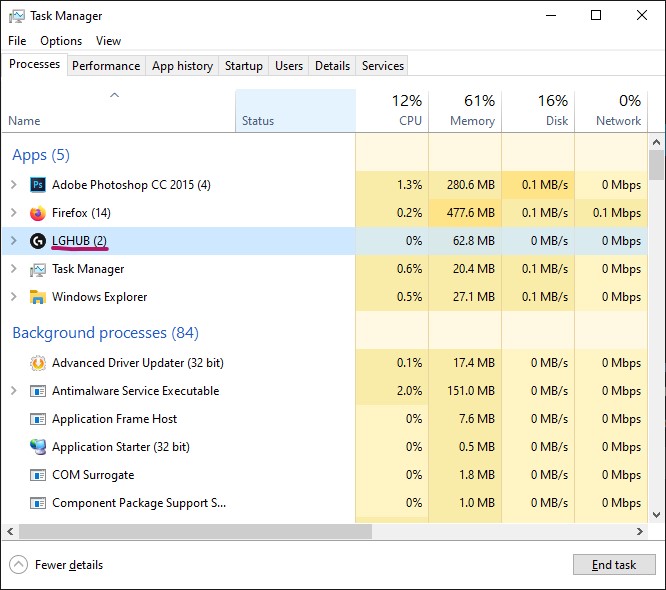This screenshot has width=666, height=590.
Task: Click the Application Frame Host icon
Action: [38, 419]
